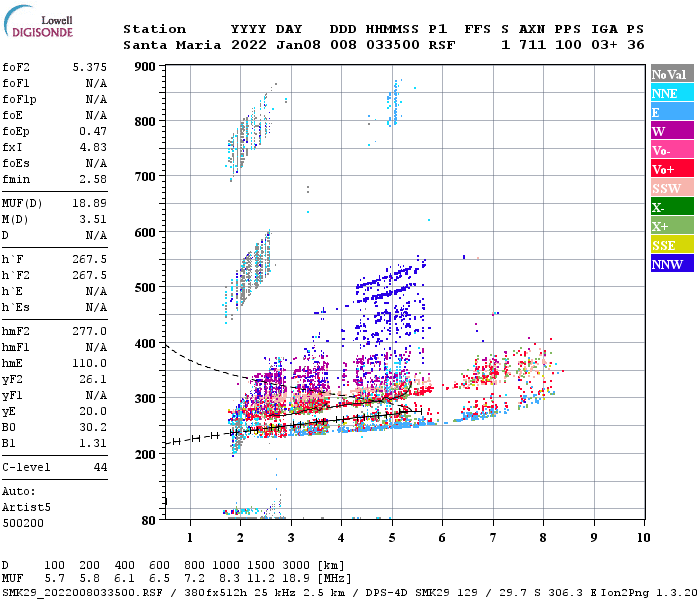Click the fxI value 4.83
The width and height of the screenshot is (700, 600).
[x=93, y=147]
